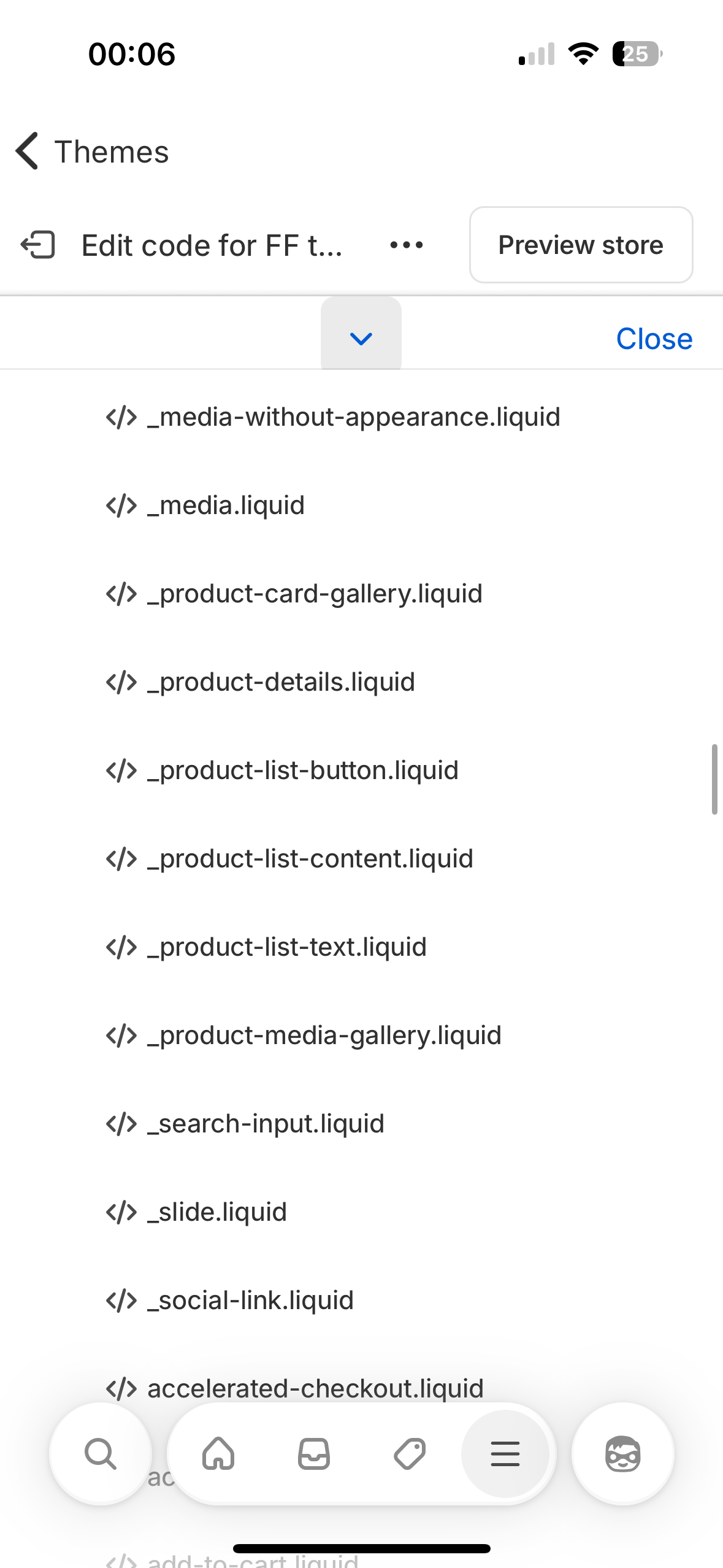Viewport: 723px width, 1568px height.
Task: Close the file list panel
Action: coord(654,339)
